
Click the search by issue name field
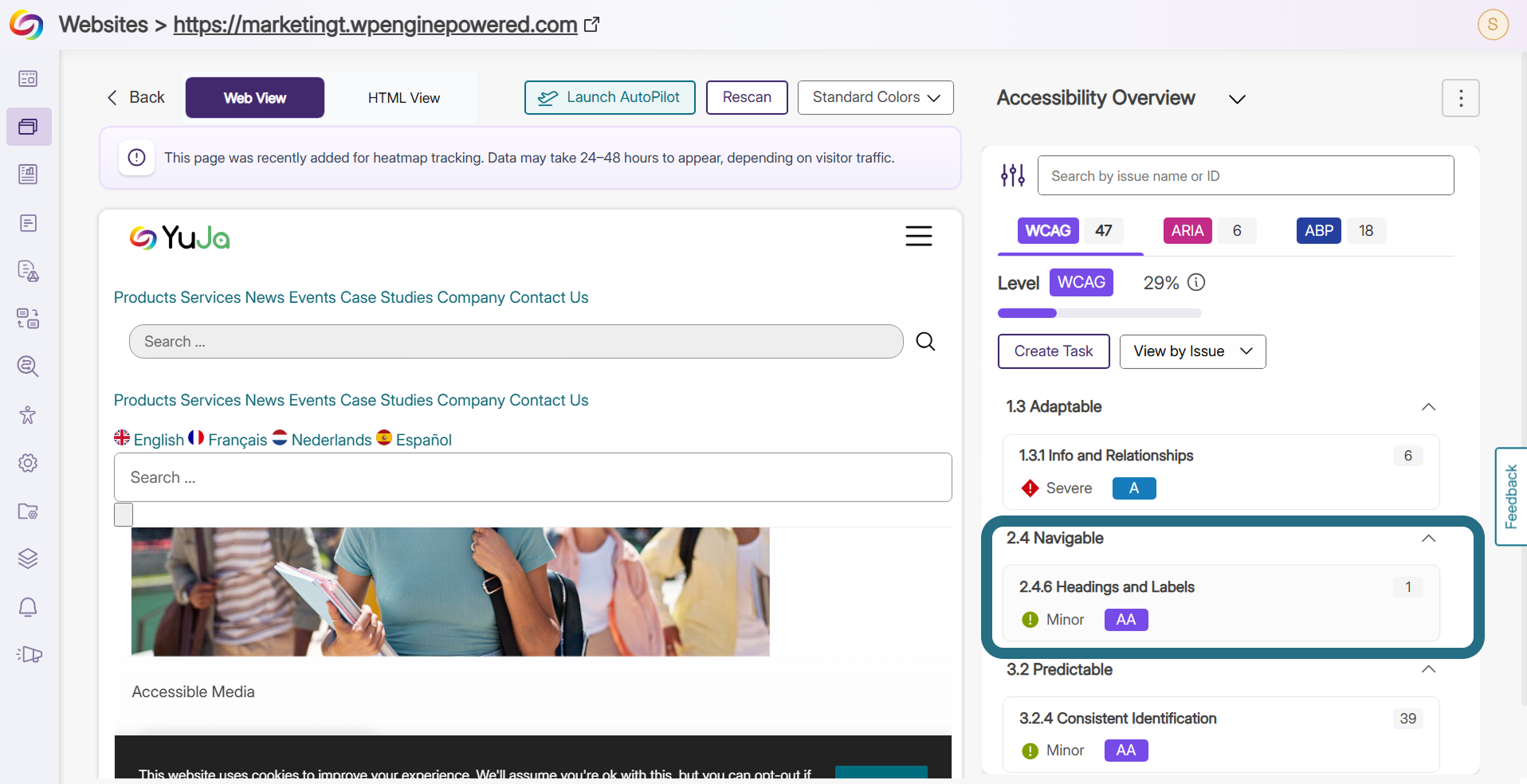click(1246, 175)
